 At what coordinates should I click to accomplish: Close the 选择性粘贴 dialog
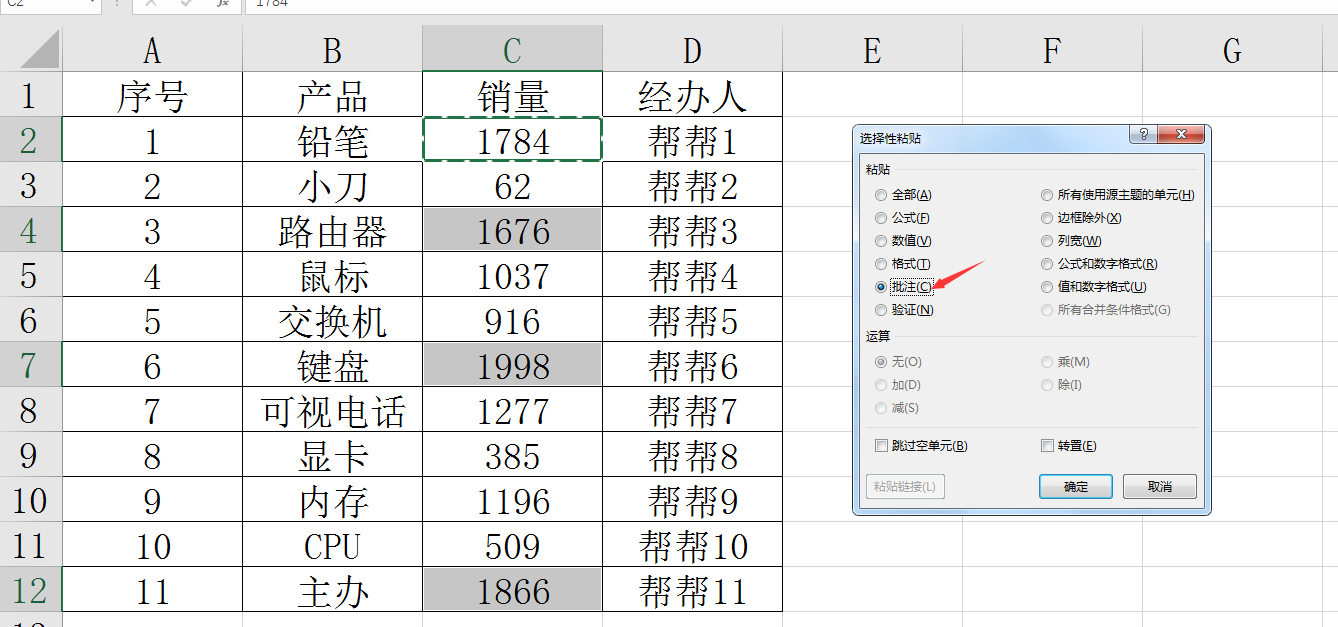tap(1180, 134)
